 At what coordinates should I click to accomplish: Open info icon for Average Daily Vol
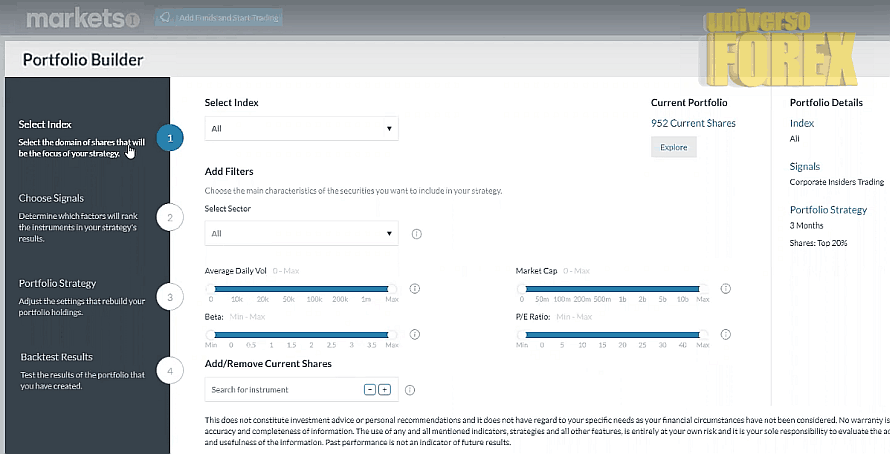pyautogui.click(x=414, y=288)
